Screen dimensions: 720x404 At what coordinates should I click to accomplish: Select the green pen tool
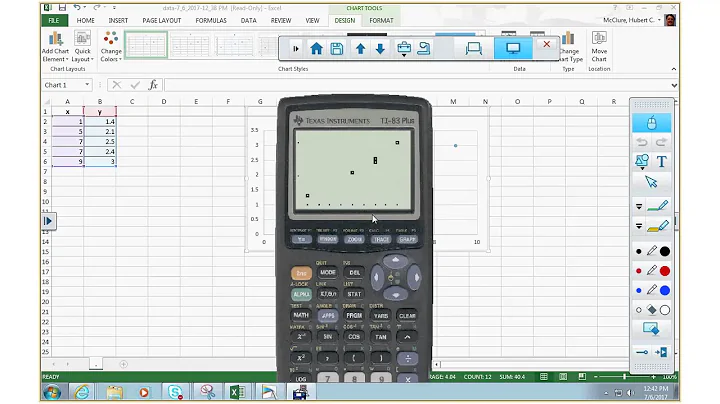coord(658,206)
